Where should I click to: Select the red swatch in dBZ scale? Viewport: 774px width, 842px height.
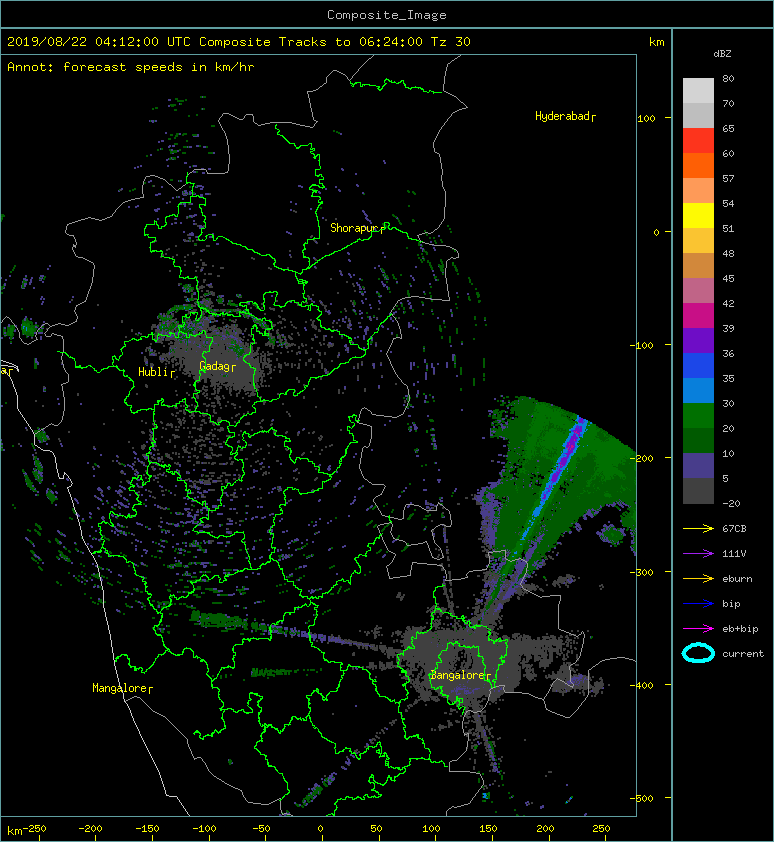coord(698,141)
